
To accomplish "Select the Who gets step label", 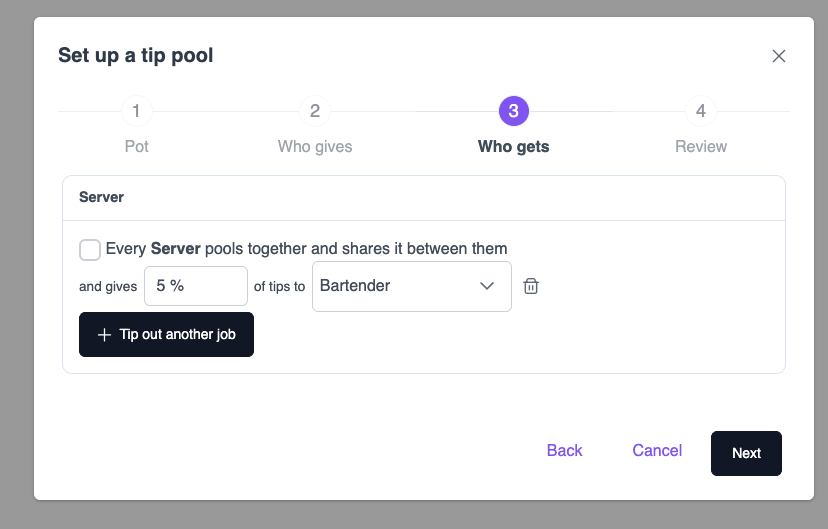I will coord(513,146).
